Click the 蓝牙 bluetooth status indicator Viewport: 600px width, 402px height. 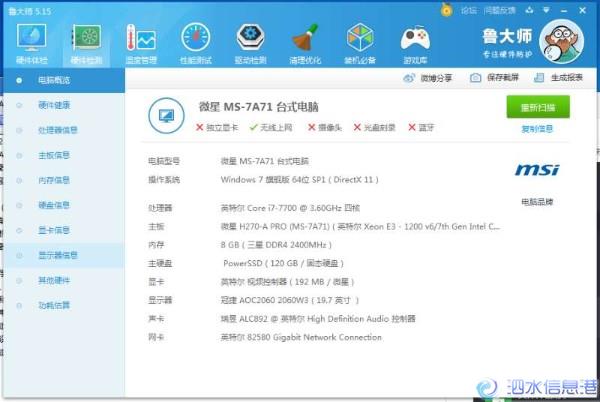421,127
